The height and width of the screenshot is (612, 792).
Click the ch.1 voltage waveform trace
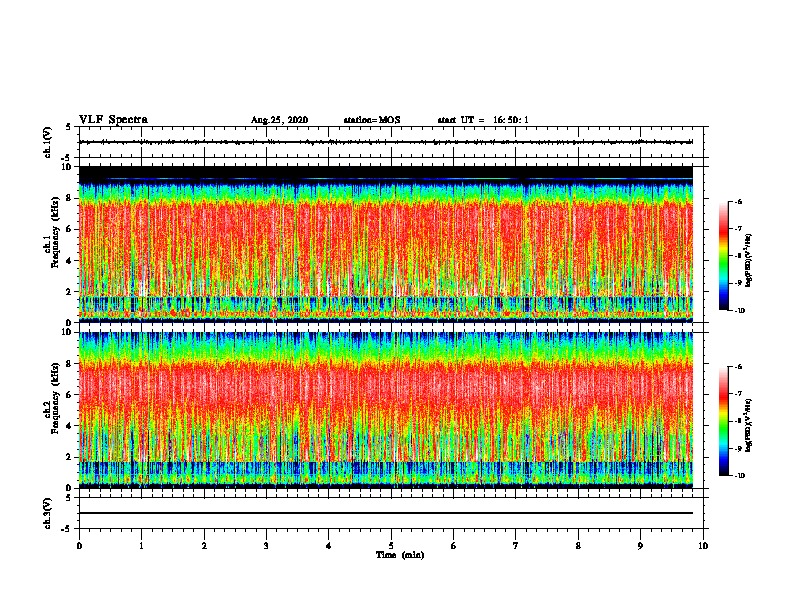pos(386,142)
